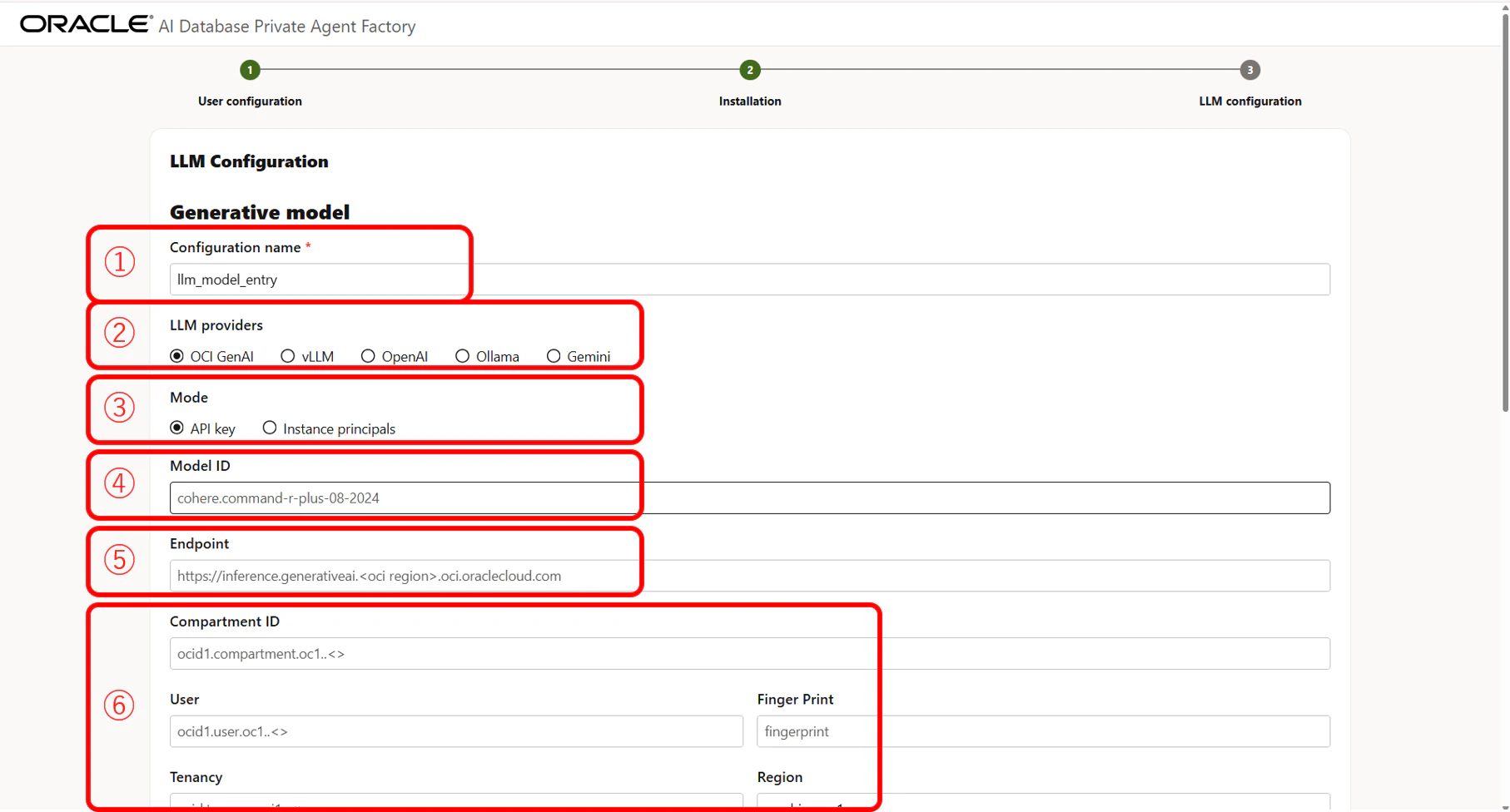This screenshot has height=812, width=1510.
Task: Click the Oracle logo
Action: click(x=87, y=24)
